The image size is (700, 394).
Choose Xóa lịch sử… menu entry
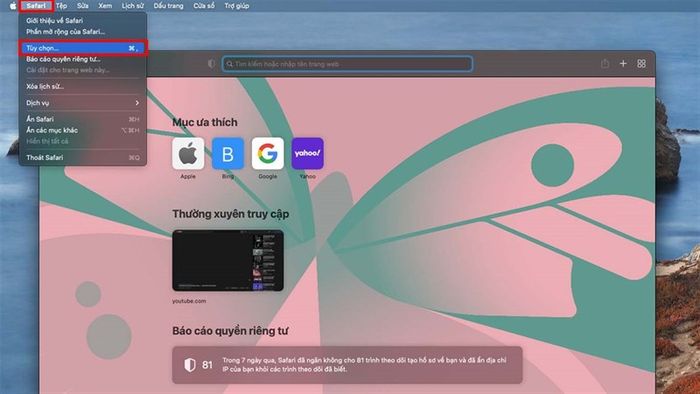[83, 87]
